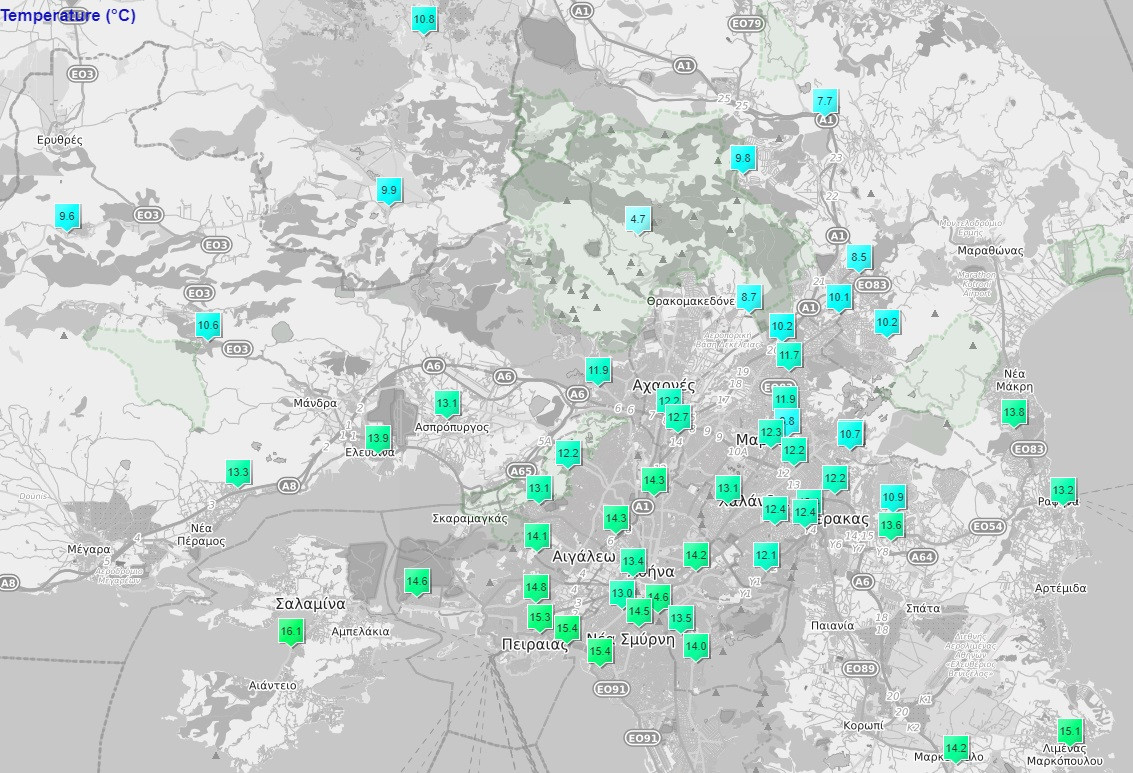Screen dimensions: 1133x773
Task: Select the 16.1 marker near Σαλαμίνα
Action: click(291, 631)
